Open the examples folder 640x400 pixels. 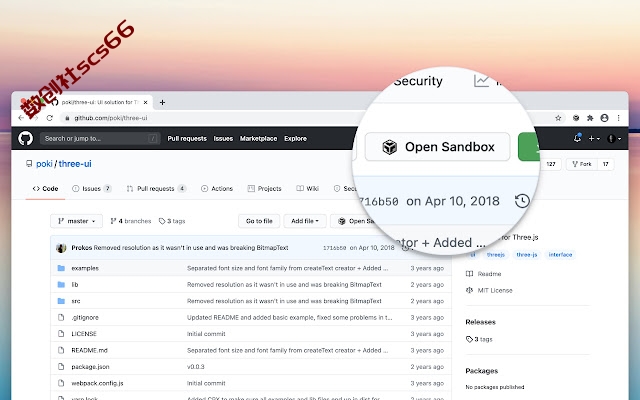(85, 268)
